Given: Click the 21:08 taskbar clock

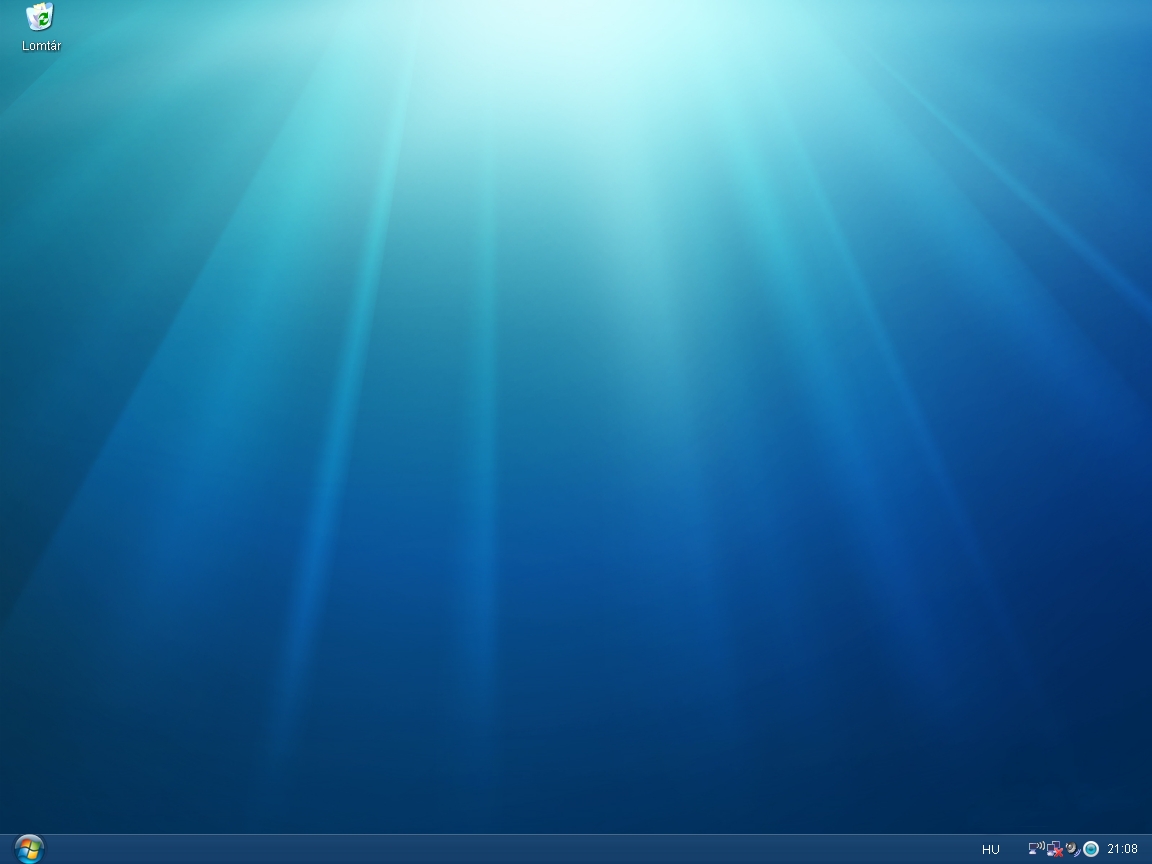Looking at the screenshot, I should 1122,849.
